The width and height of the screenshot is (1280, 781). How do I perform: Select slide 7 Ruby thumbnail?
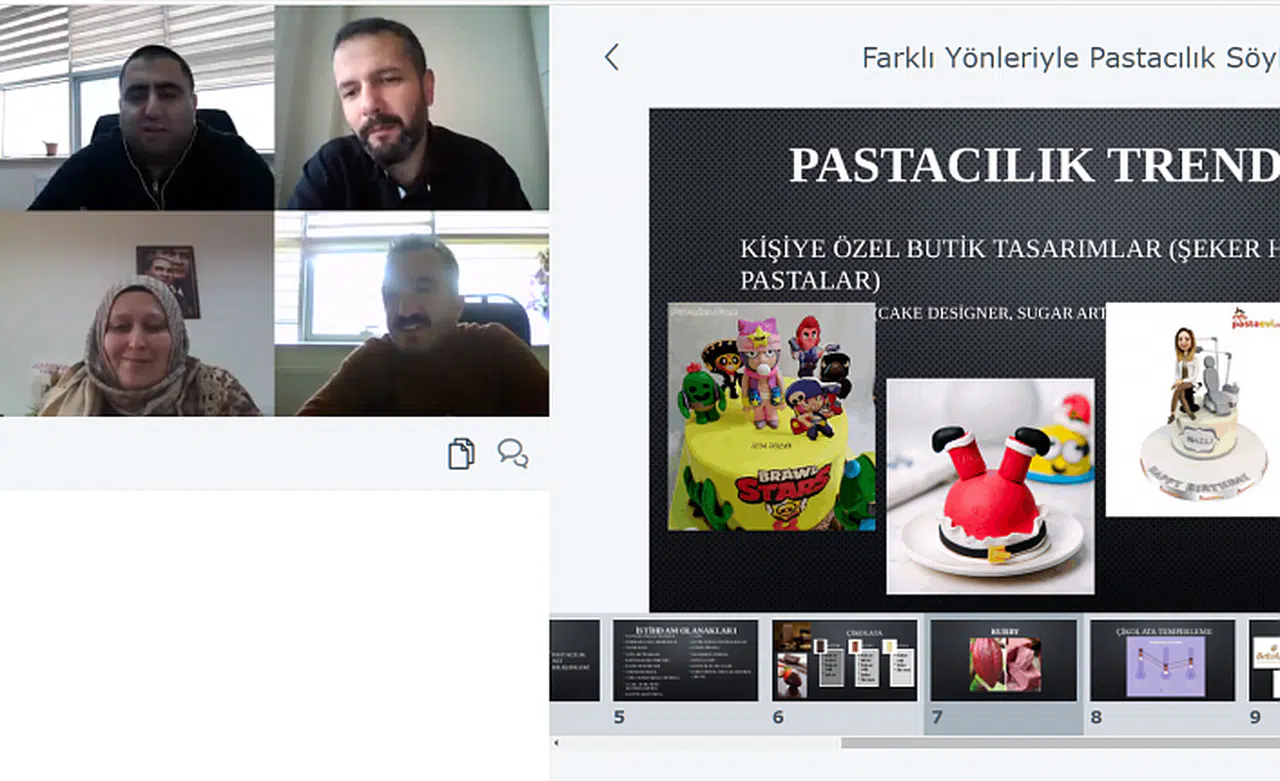1004,660
